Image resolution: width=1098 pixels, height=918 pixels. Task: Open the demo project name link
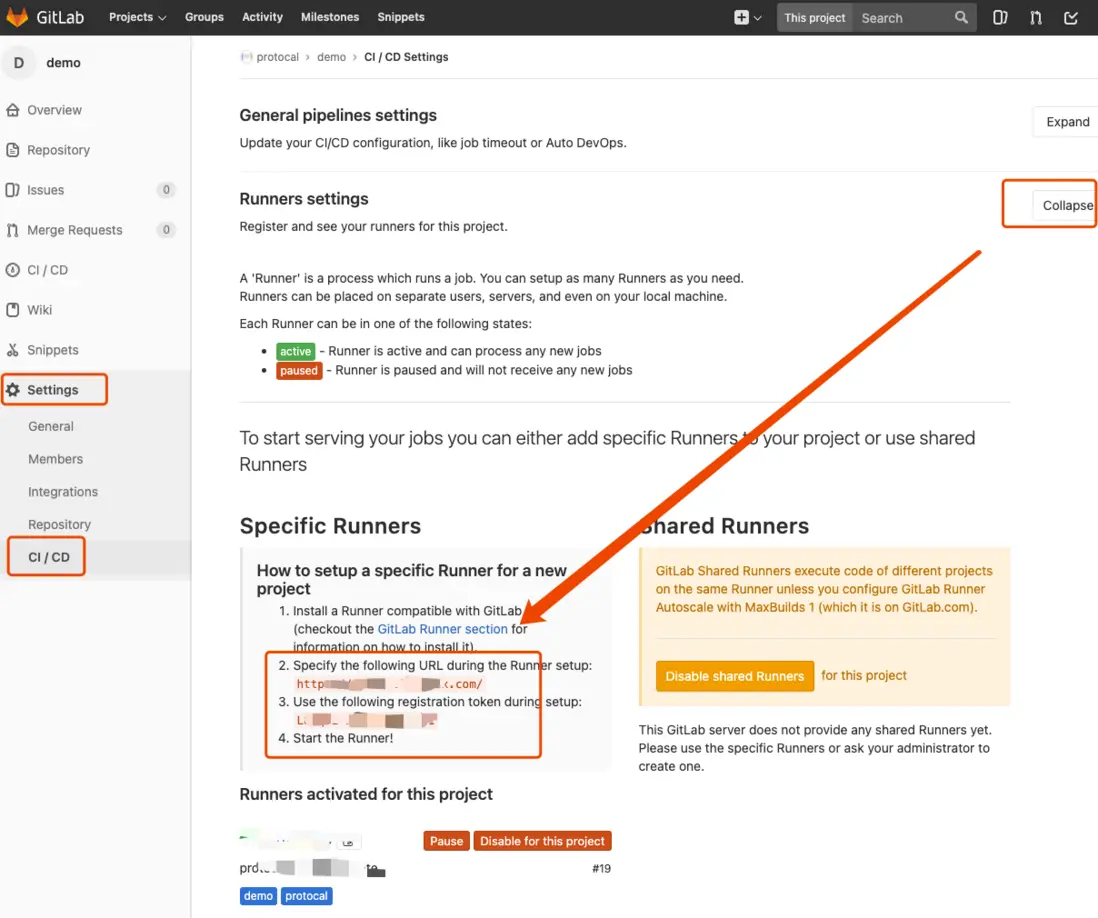[63, 62]
